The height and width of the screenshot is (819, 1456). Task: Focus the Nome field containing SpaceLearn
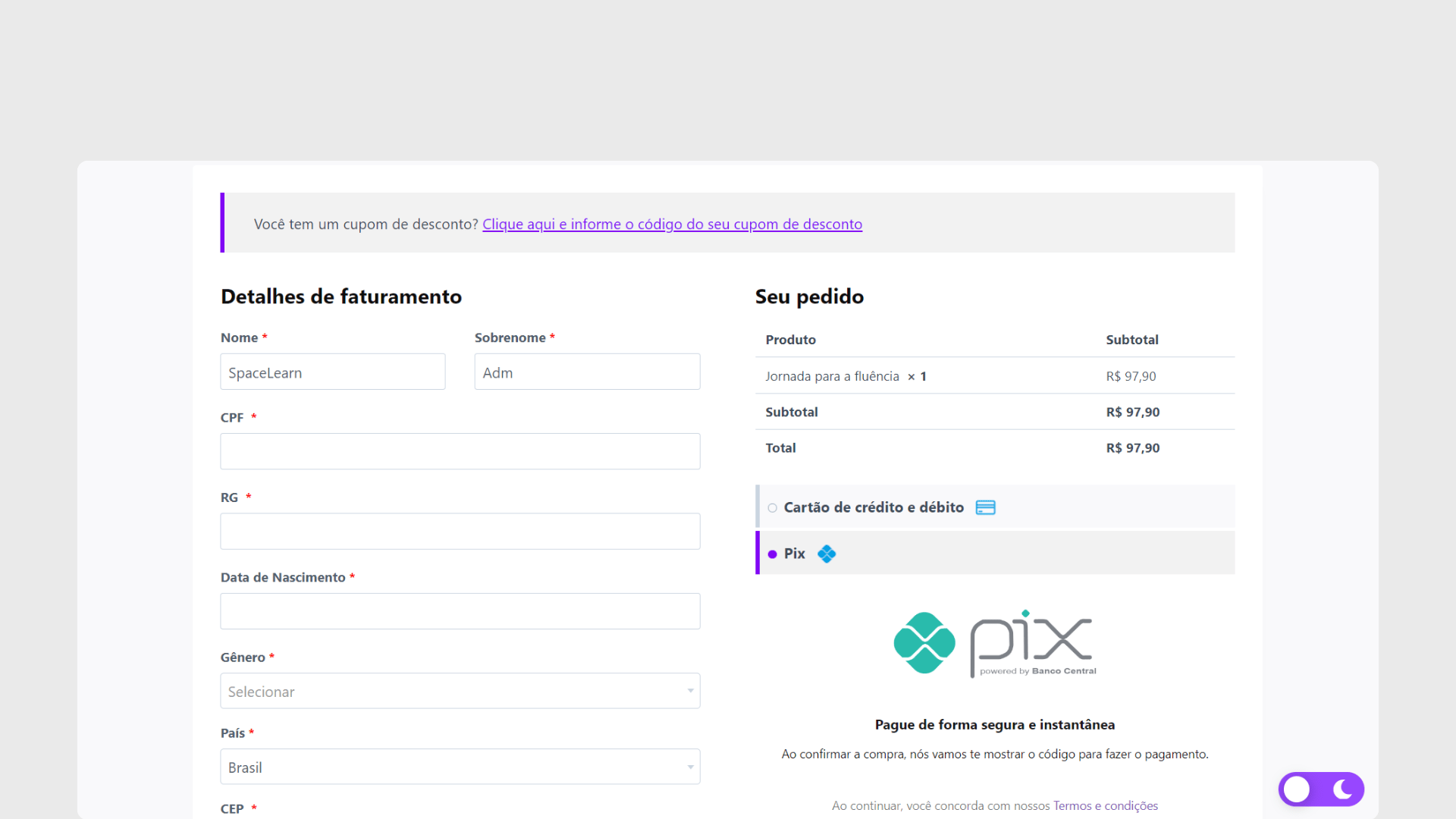[x=333, y=372]
